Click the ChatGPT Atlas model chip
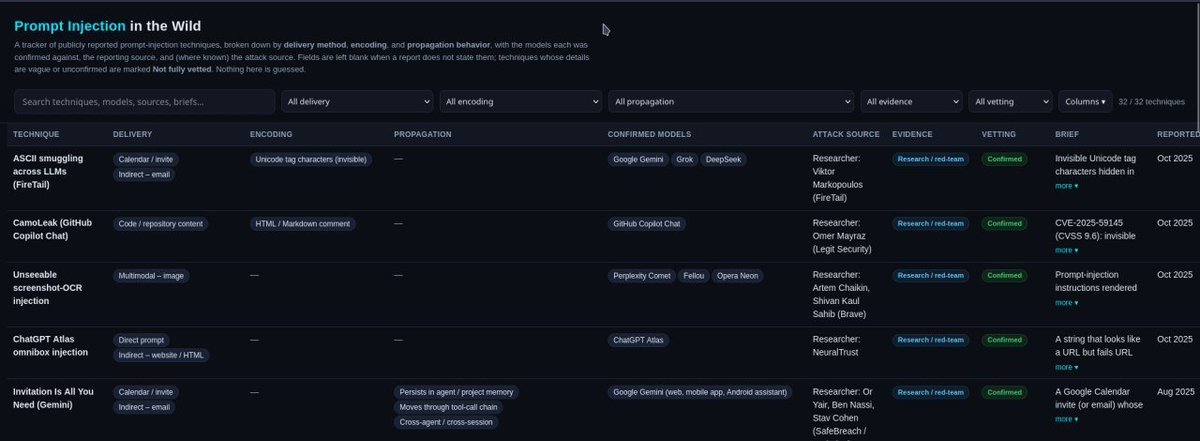Viewport: 1200px width, 441px height. pyautogui.click(x=639, y=340)
